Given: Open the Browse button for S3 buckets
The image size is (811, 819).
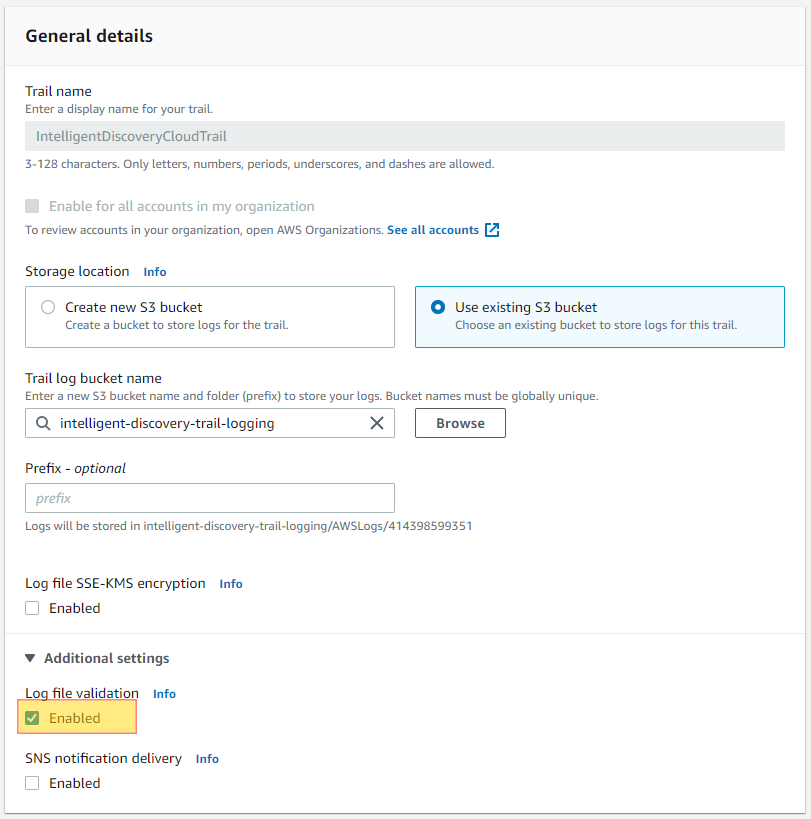Looking at the screenshot, I should [x=460, y=423].
